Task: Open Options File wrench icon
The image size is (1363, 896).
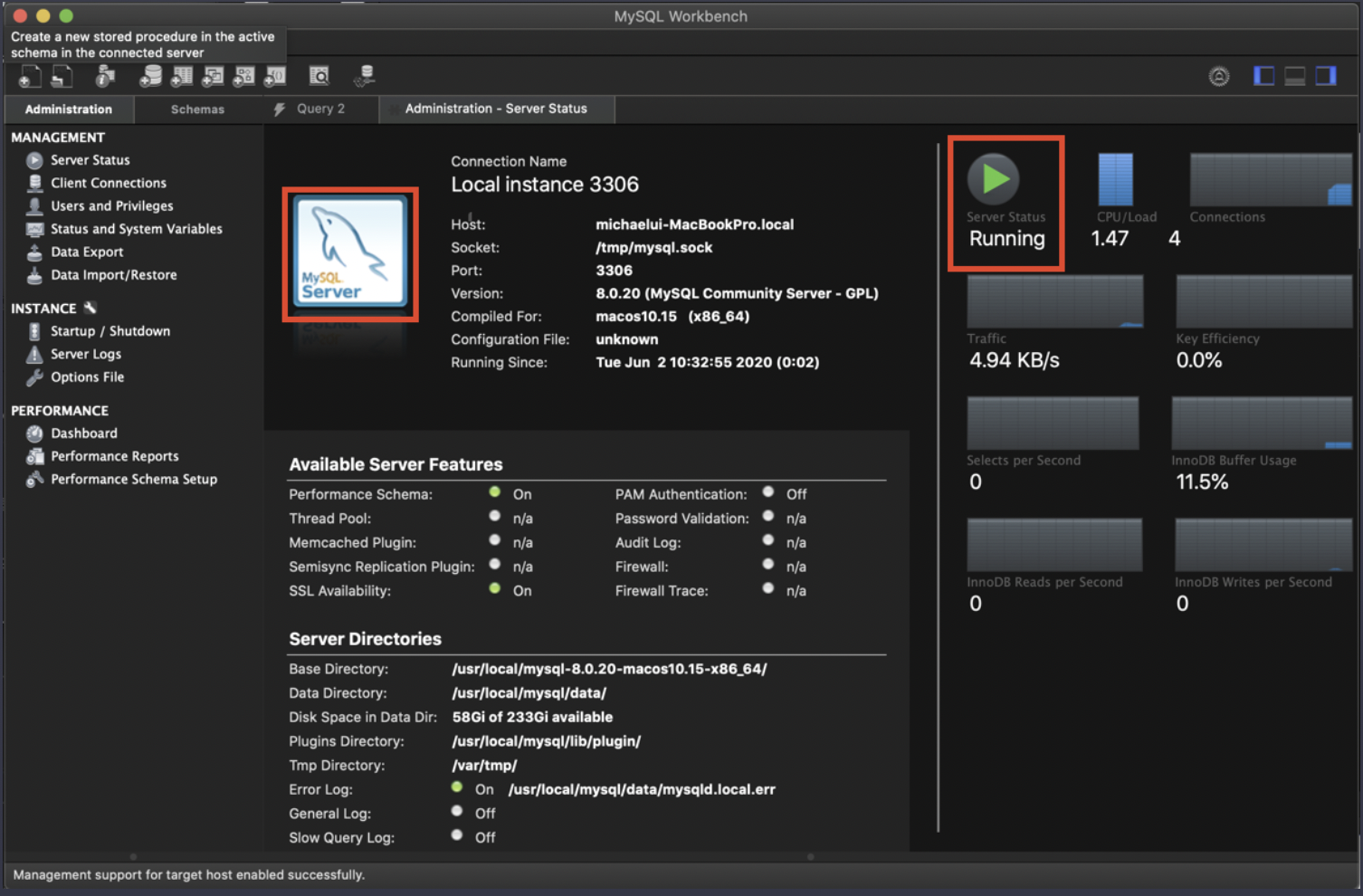Action: (x=34, y=377)
